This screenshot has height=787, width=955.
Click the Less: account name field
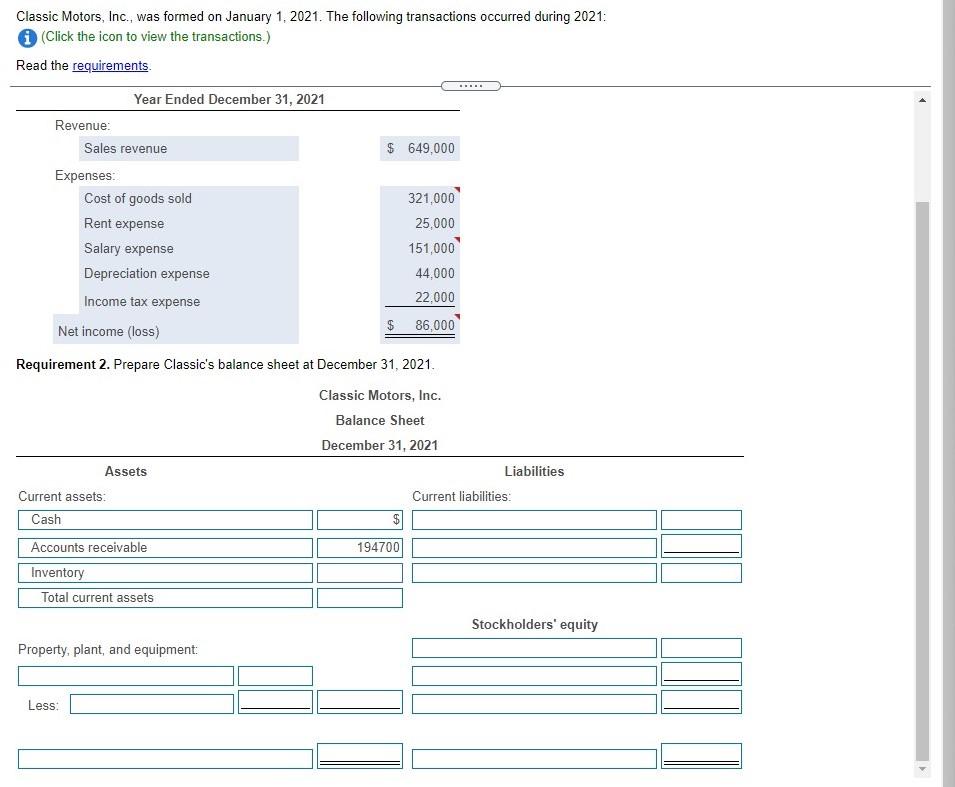pos(152,704)
